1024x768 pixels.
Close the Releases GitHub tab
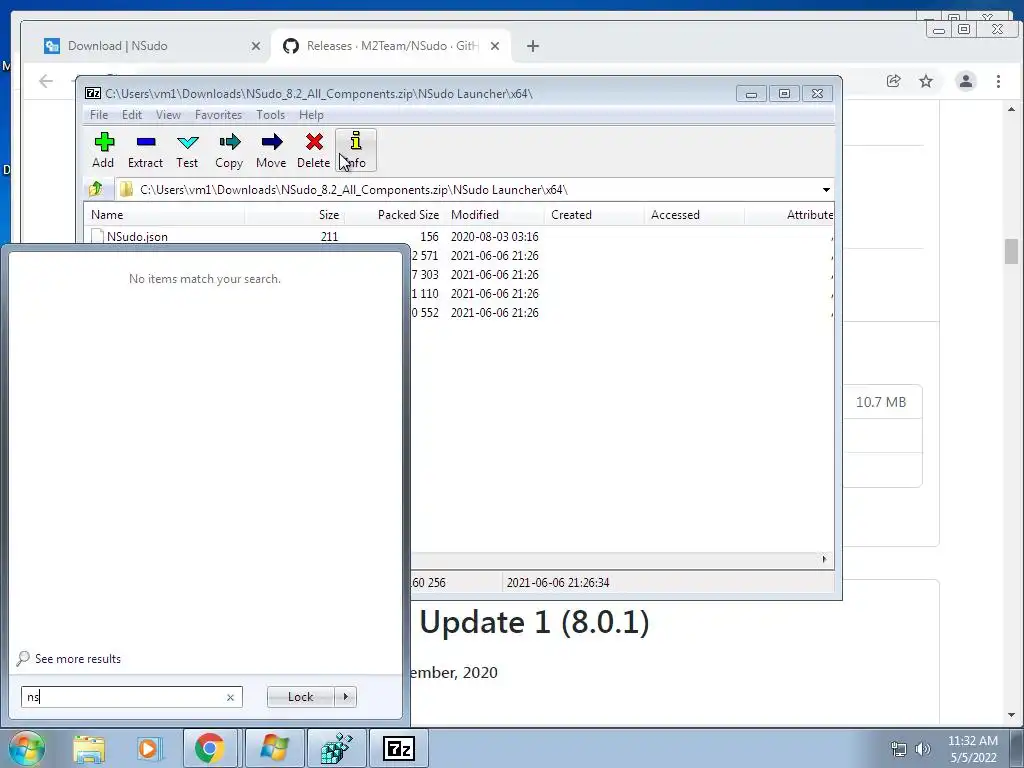tap(495, 46)
